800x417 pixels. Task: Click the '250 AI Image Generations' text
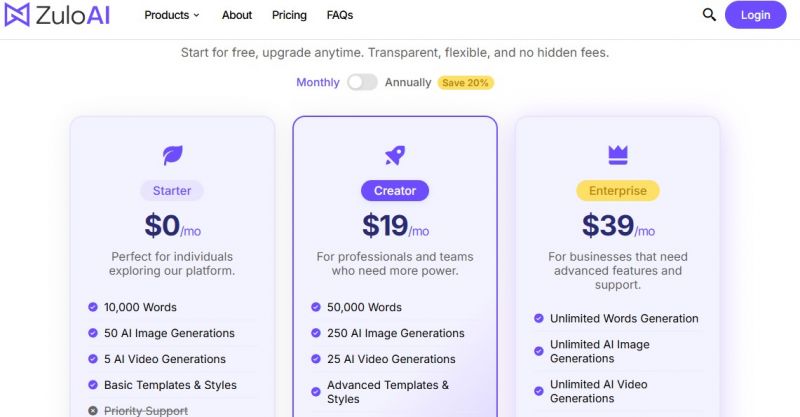point(396,333)
